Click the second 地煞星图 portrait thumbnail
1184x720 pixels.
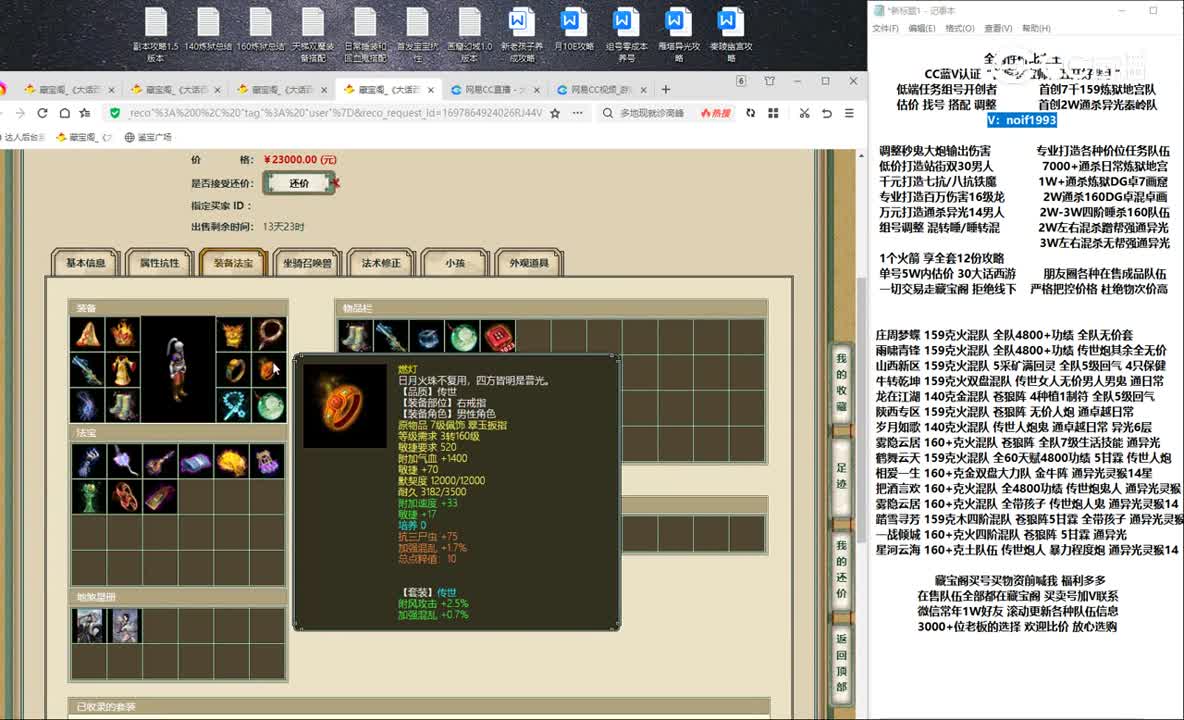125,626
